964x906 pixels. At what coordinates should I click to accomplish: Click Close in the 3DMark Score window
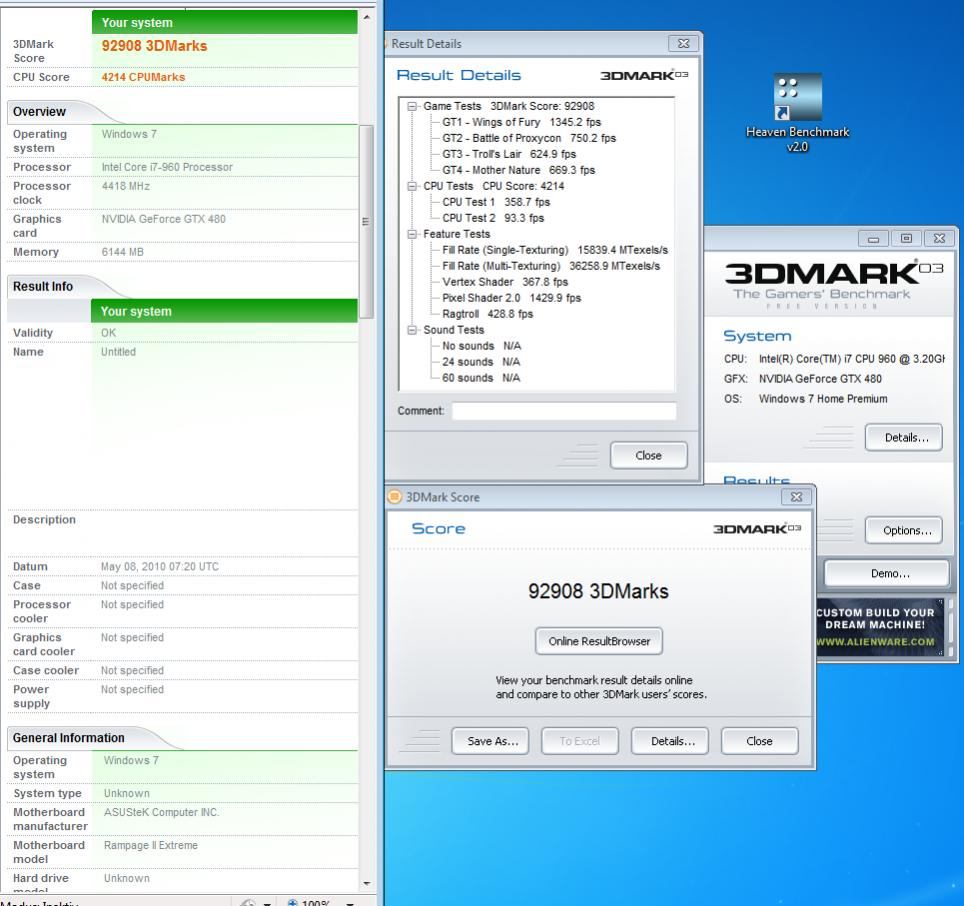759,741
